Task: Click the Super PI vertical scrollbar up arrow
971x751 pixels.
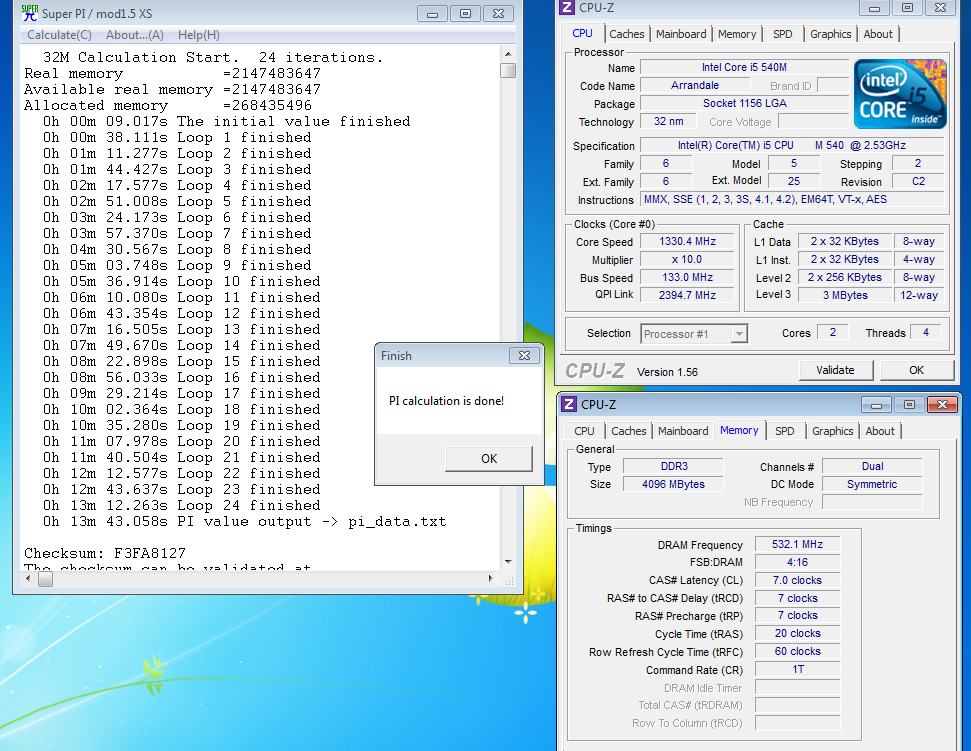Action: point(508,54)
